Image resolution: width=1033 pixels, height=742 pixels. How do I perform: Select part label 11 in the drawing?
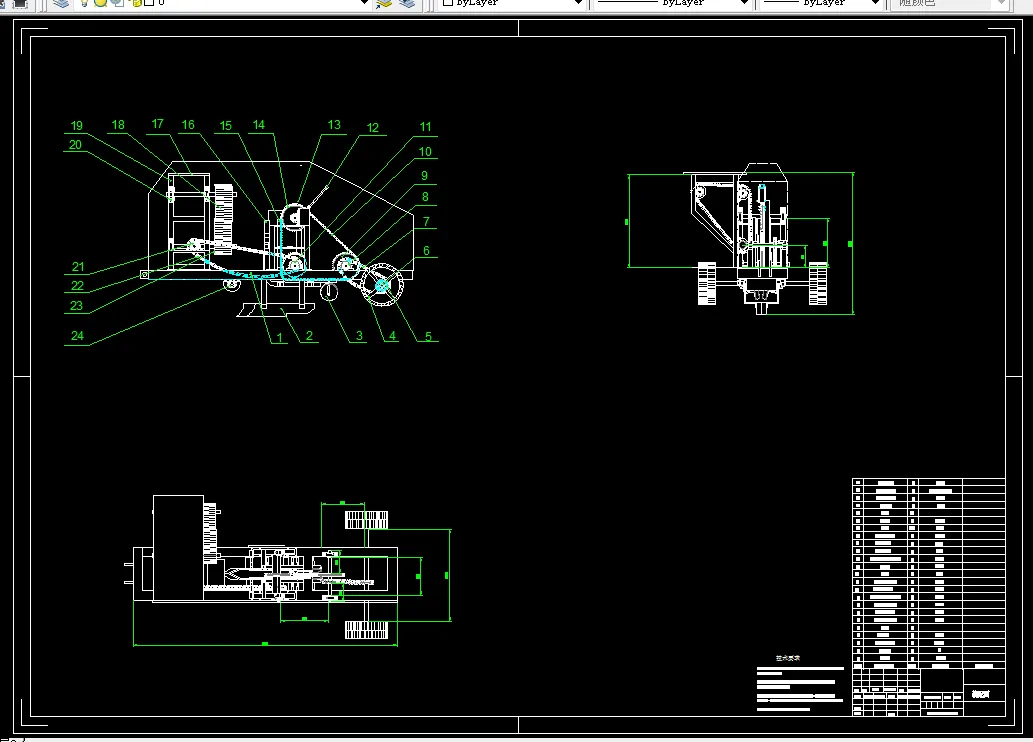click(426, 127)
